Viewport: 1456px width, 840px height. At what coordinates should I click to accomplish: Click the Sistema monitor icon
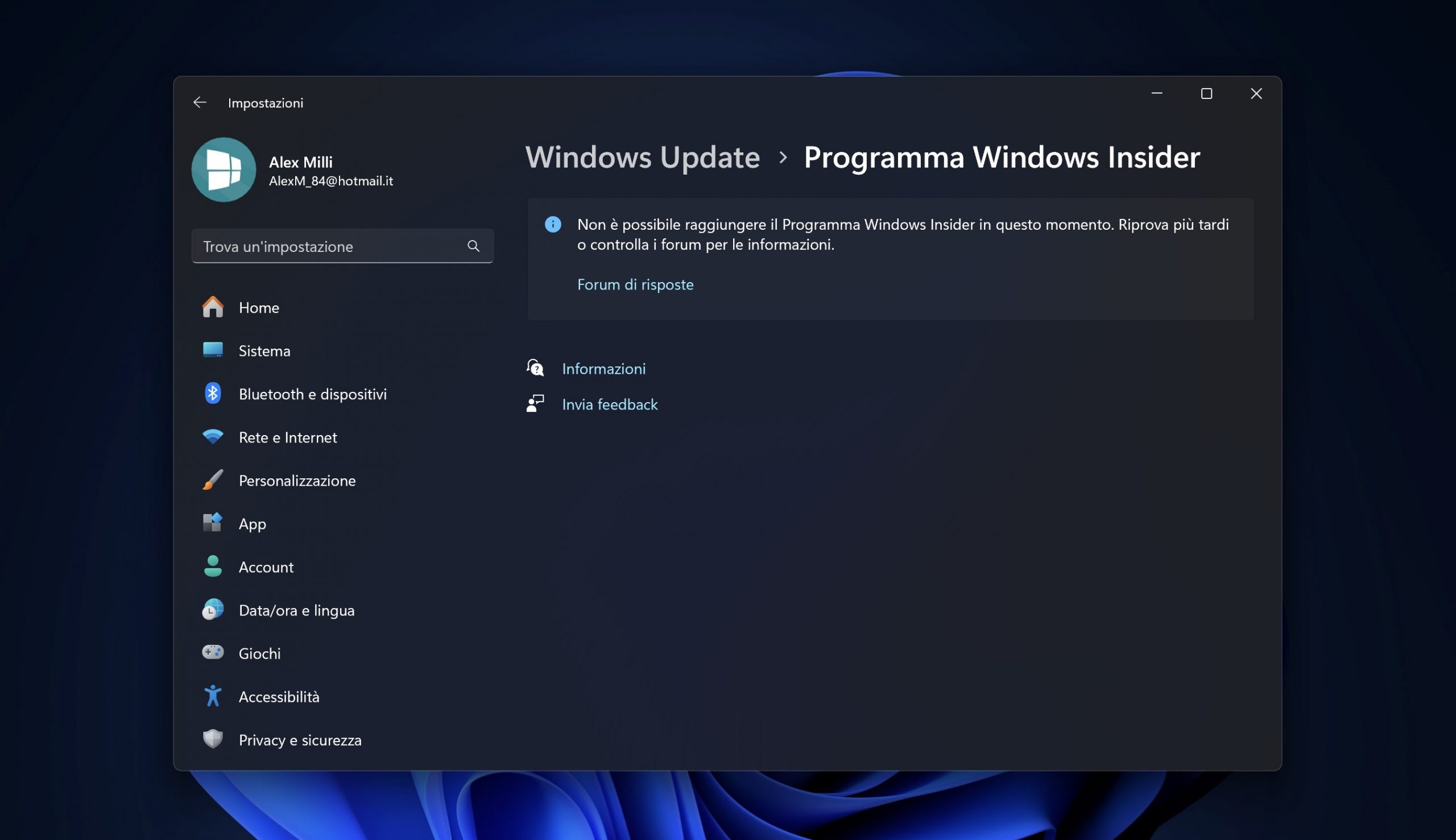(213, 350)
